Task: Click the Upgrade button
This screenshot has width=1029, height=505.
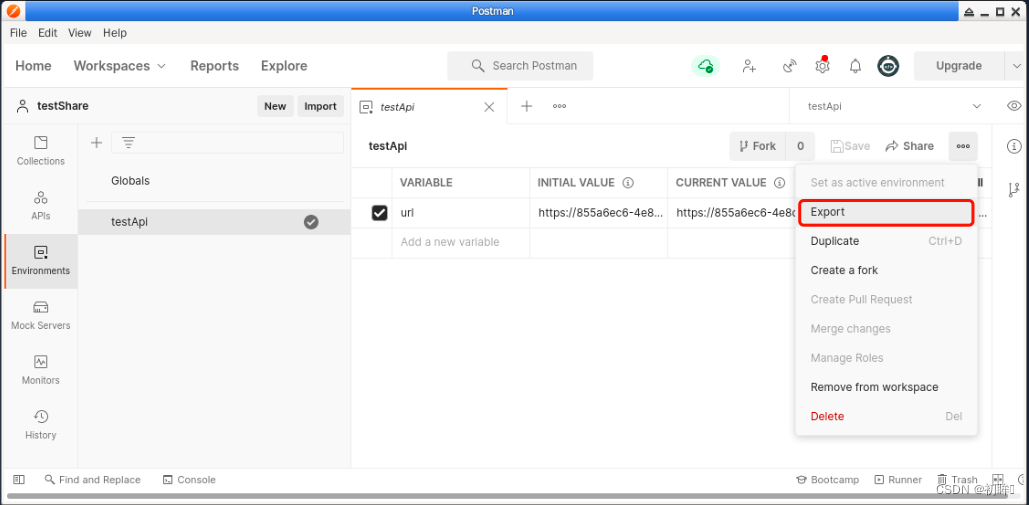Action: tap(959, 66)
